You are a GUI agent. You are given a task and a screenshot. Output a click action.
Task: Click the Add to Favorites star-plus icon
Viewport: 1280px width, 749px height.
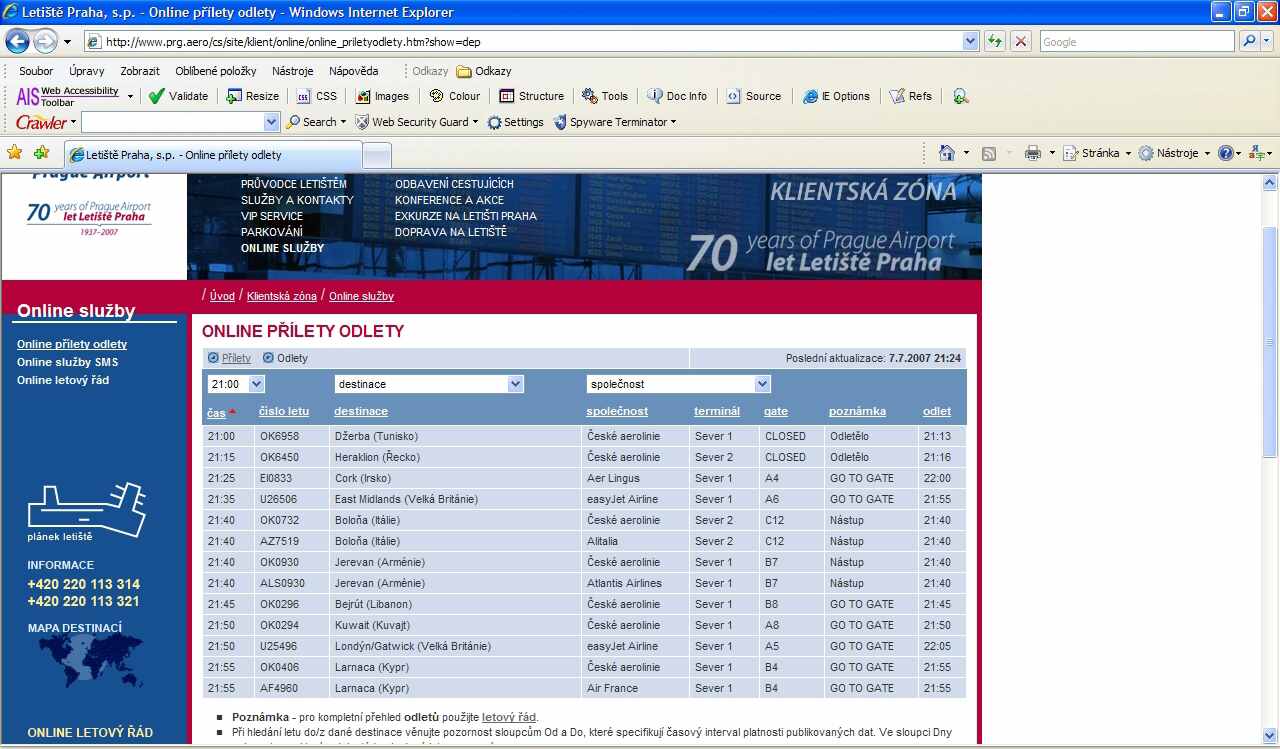pos(41,153)
